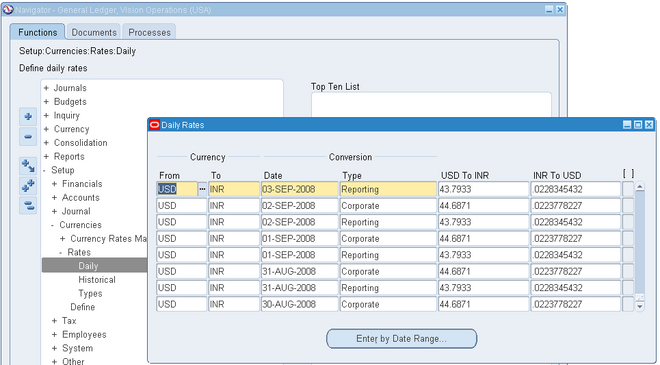This screenshot has width=660, height=365.
Task: Check the box on the first rate row
Action: (x=628, y=189)
